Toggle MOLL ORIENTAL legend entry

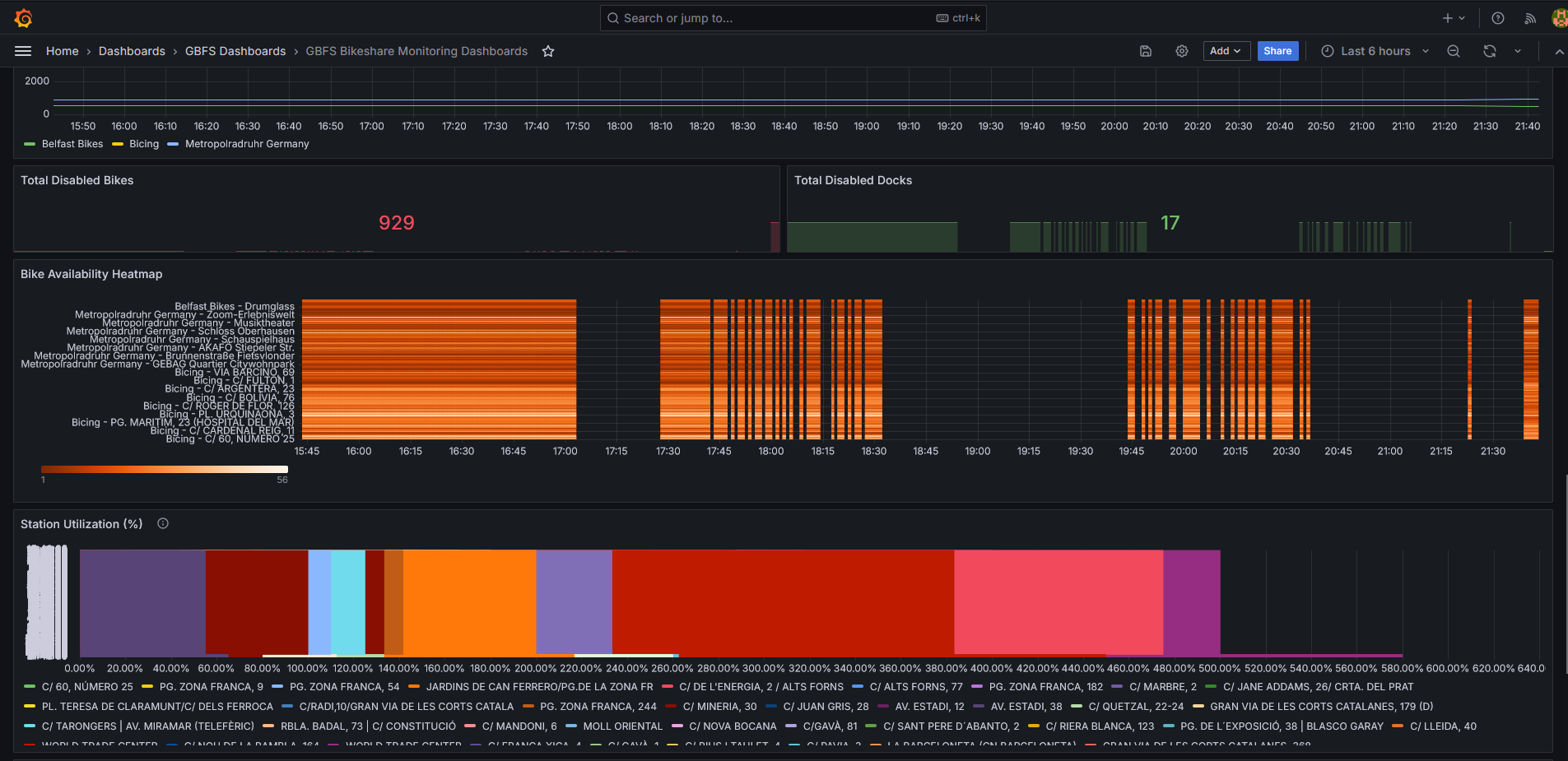[x=623, y=726]
